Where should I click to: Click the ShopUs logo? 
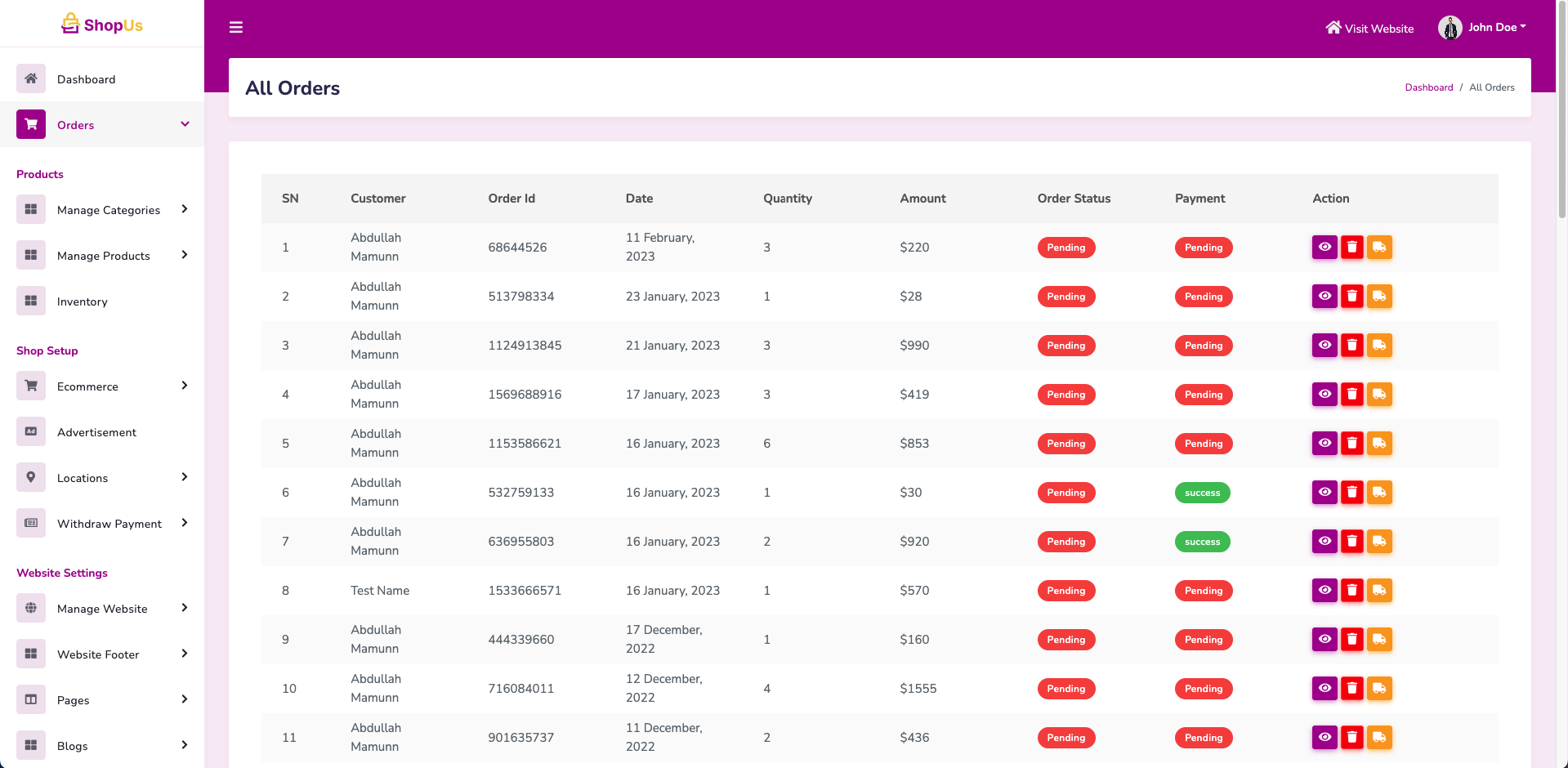click(x=102, y=25)
